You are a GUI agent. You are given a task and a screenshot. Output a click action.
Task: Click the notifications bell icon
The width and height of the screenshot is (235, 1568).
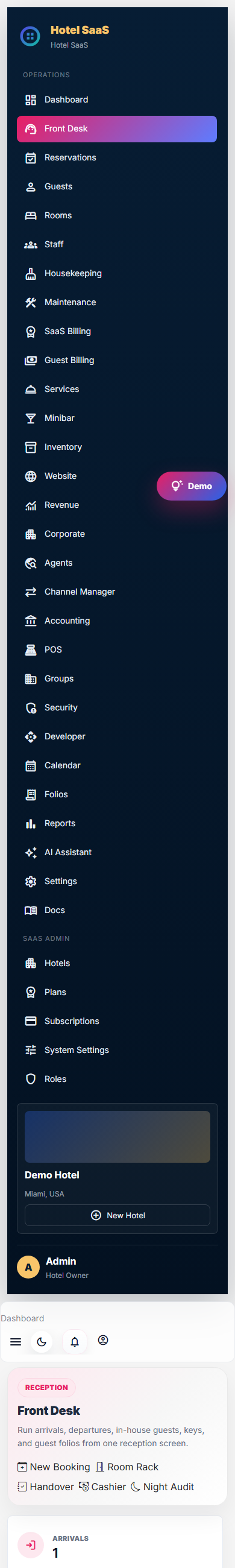(75, 1341)
